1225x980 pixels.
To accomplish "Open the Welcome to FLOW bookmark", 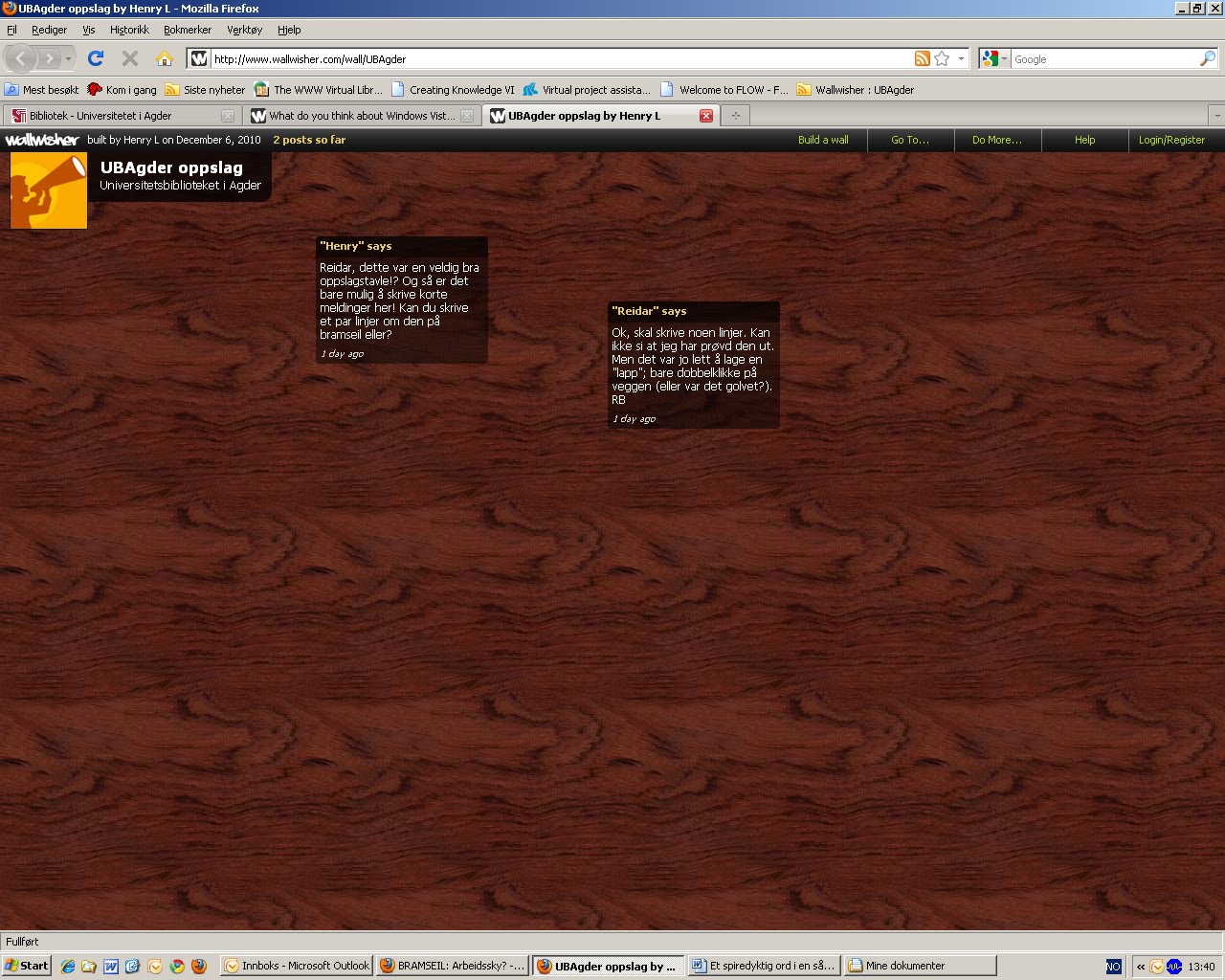I will coord(724,90).
